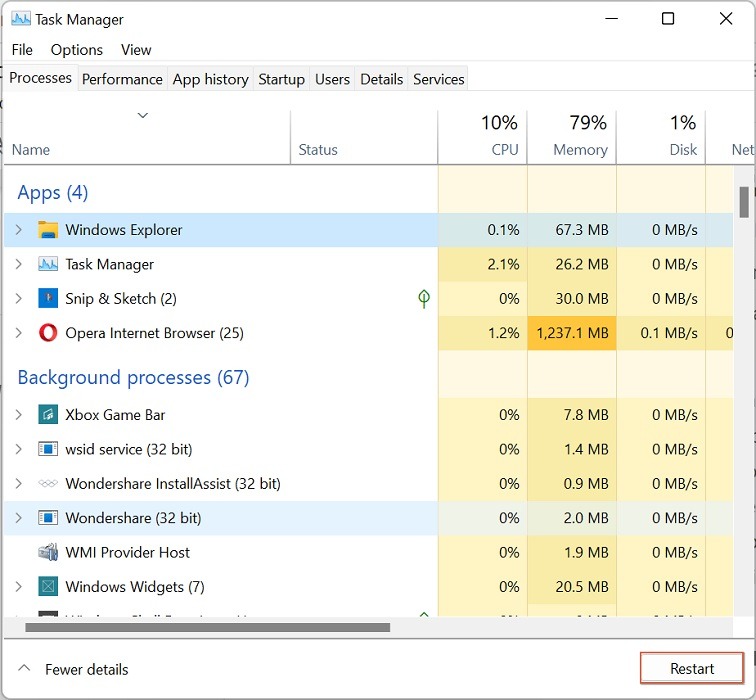Image resolution: width=756 pixels, height=700 pixels.
Task: Click the 2.1% CPU value for Task Manager
Action: click(x=503, y=264)
